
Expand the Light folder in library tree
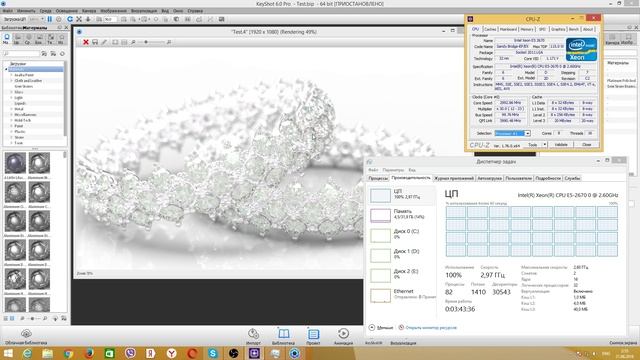[x=11, y=98]
